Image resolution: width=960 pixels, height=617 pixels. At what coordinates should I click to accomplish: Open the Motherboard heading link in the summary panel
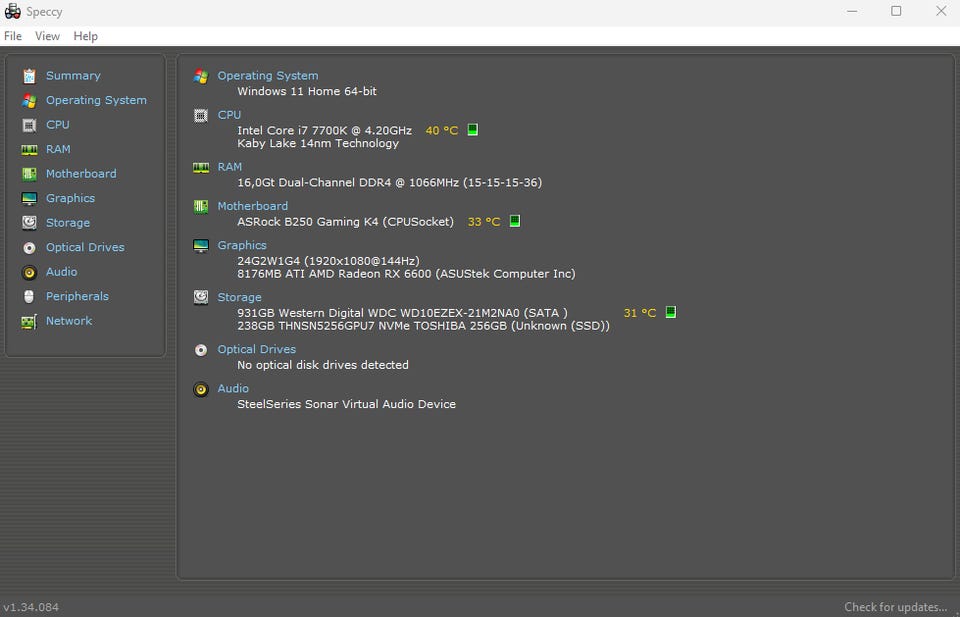253,206
